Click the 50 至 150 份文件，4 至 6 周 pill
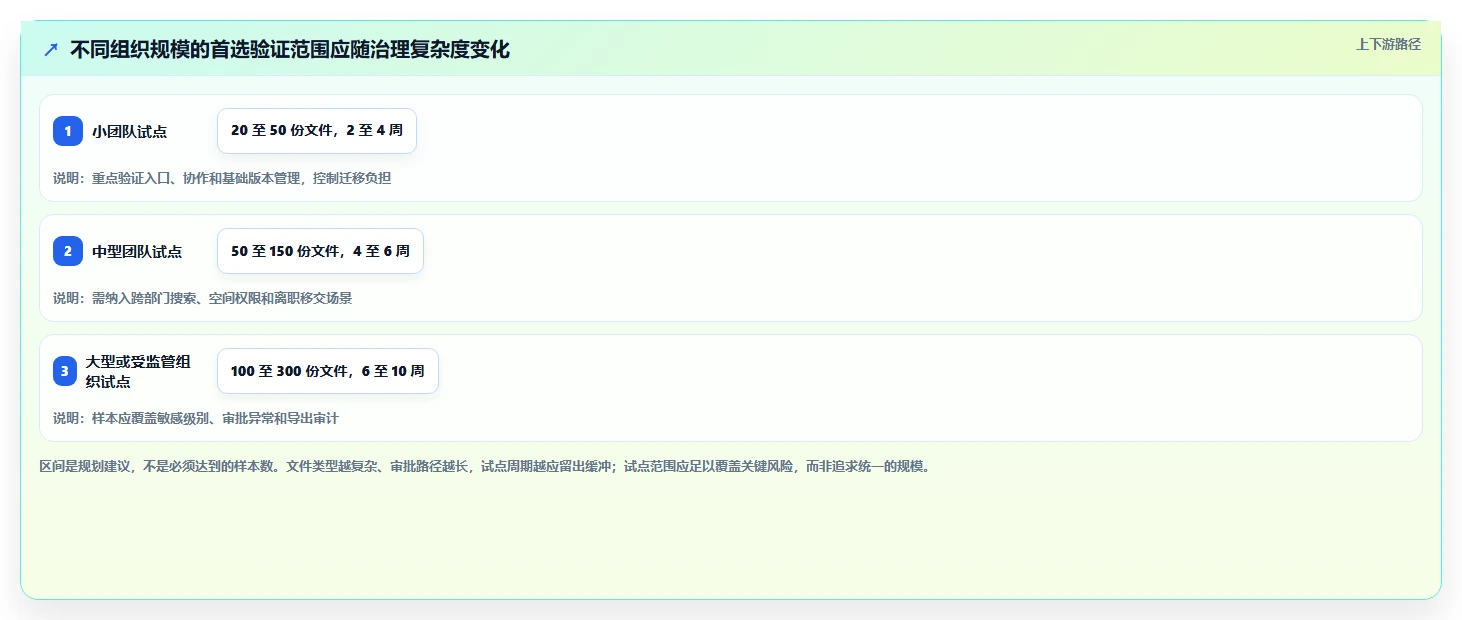This screenshot has width=1462, height=620. coord(320,251)
